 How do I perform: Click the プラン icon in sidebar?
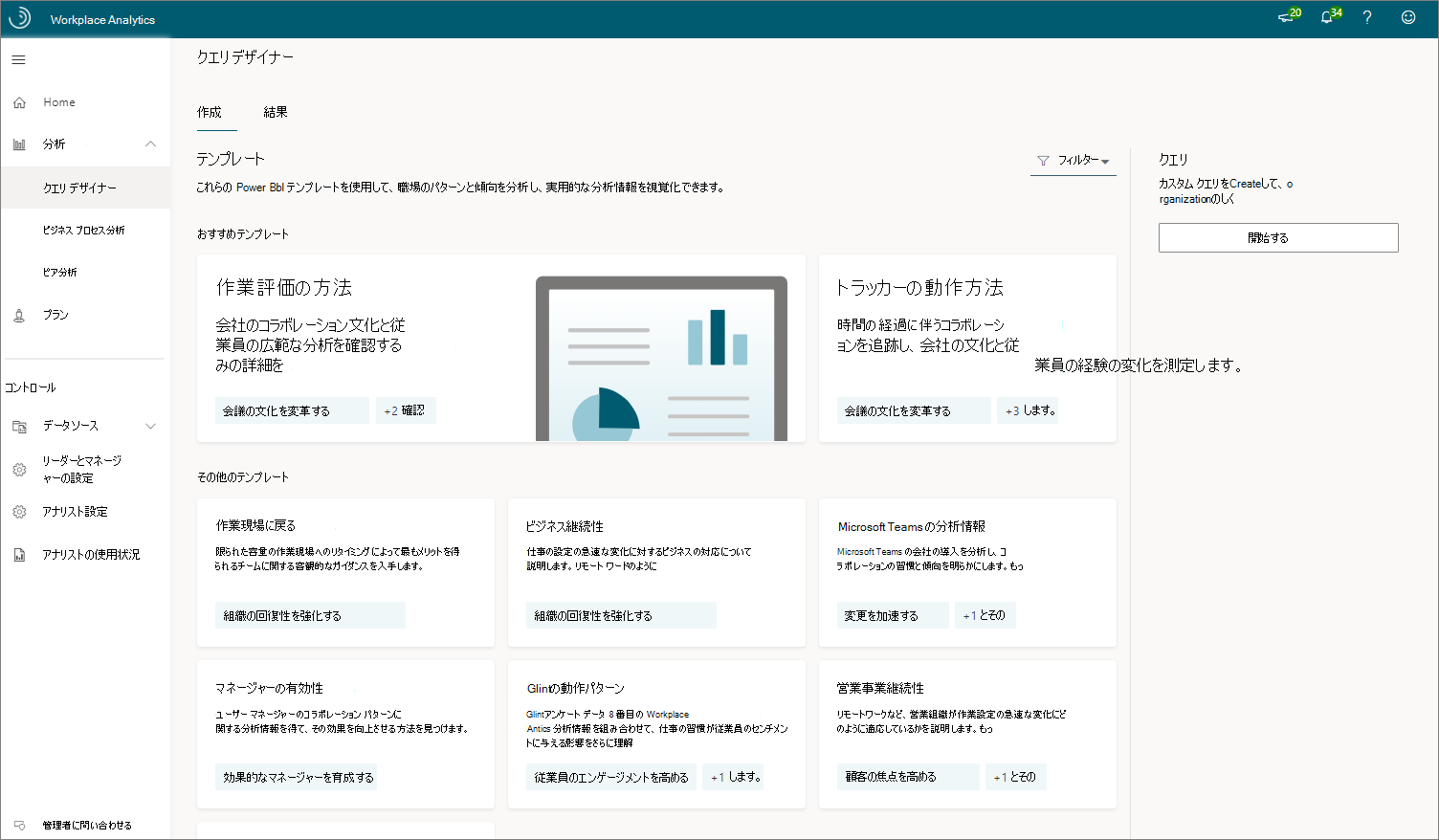pos(19,315)
